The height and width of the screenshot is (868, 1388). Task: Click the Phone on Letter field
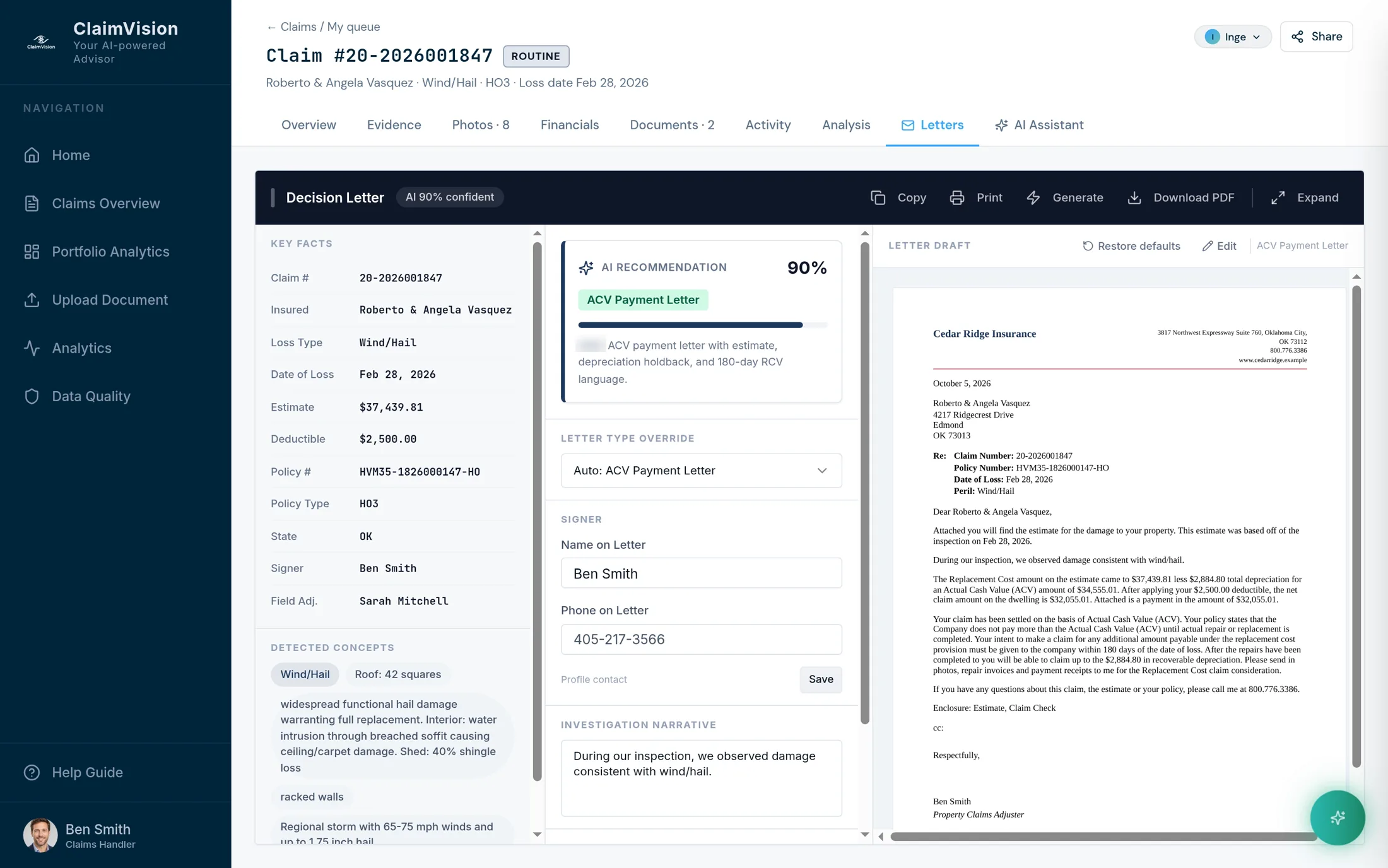click(x=701, y=640)
